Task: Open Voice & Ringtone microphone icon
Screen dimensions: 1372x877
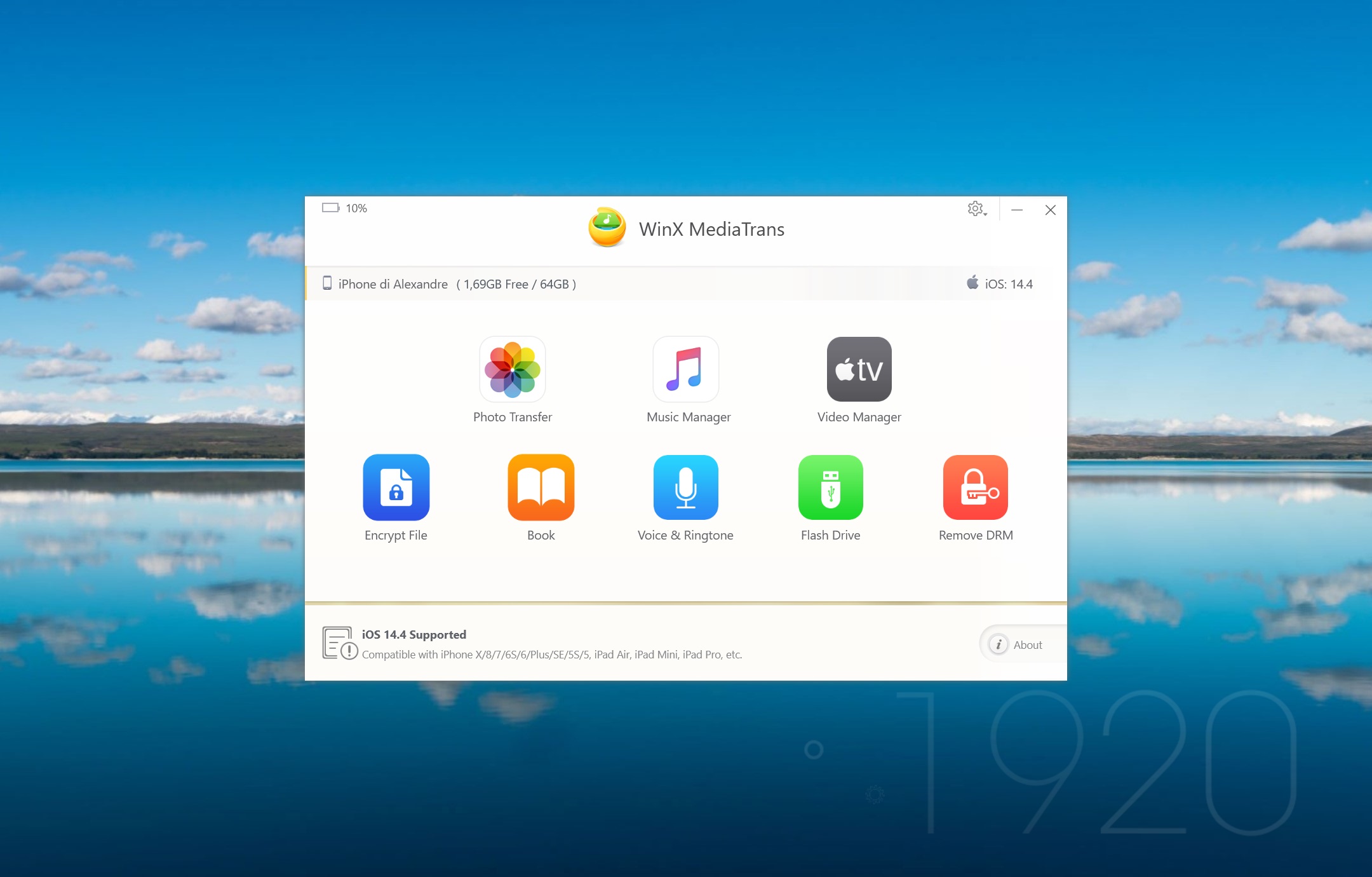Action: pos(686,487)
